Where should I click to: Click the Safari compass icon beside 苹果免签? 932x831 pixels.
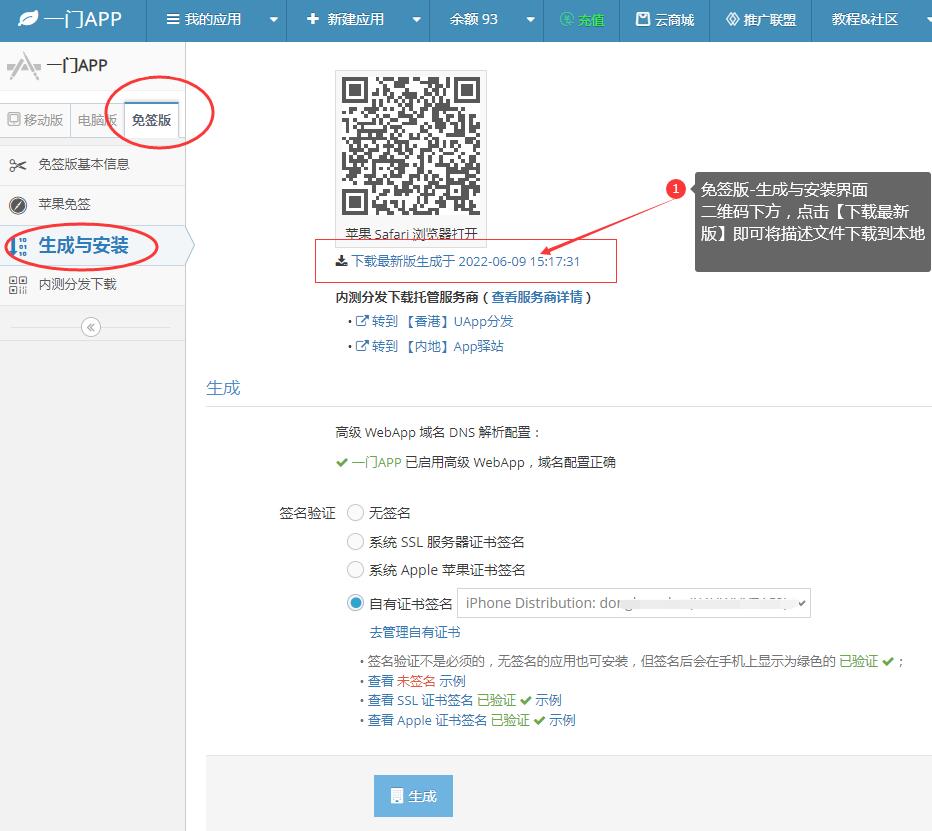pos(18,205)
